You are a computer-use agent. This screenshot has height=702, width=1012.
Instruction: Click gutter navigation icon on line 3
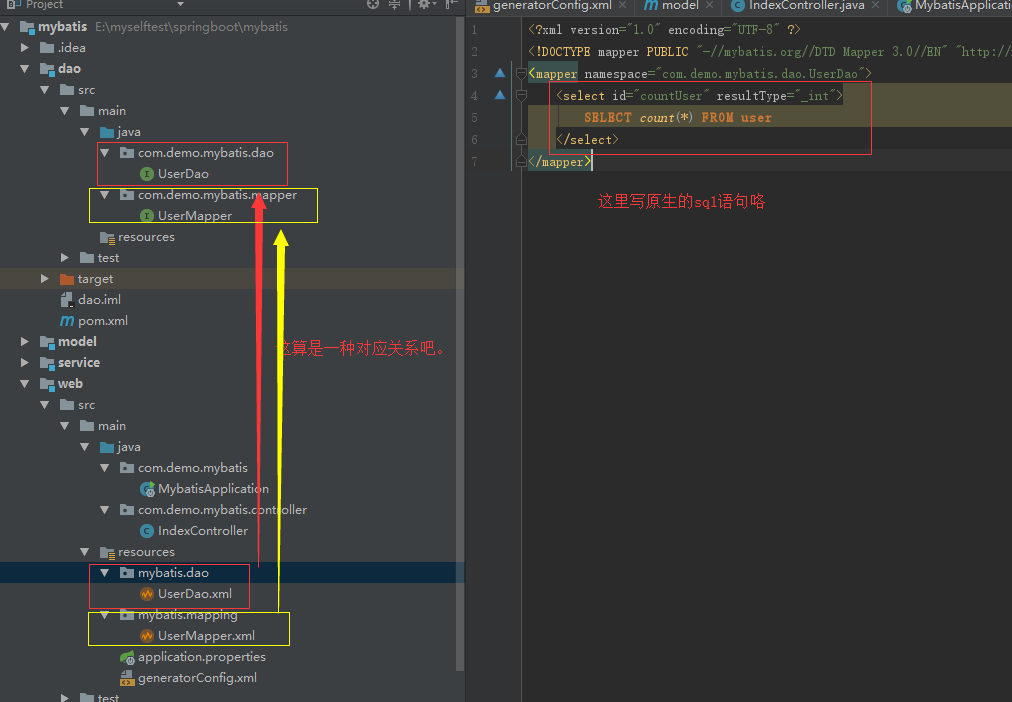point(500,73)
